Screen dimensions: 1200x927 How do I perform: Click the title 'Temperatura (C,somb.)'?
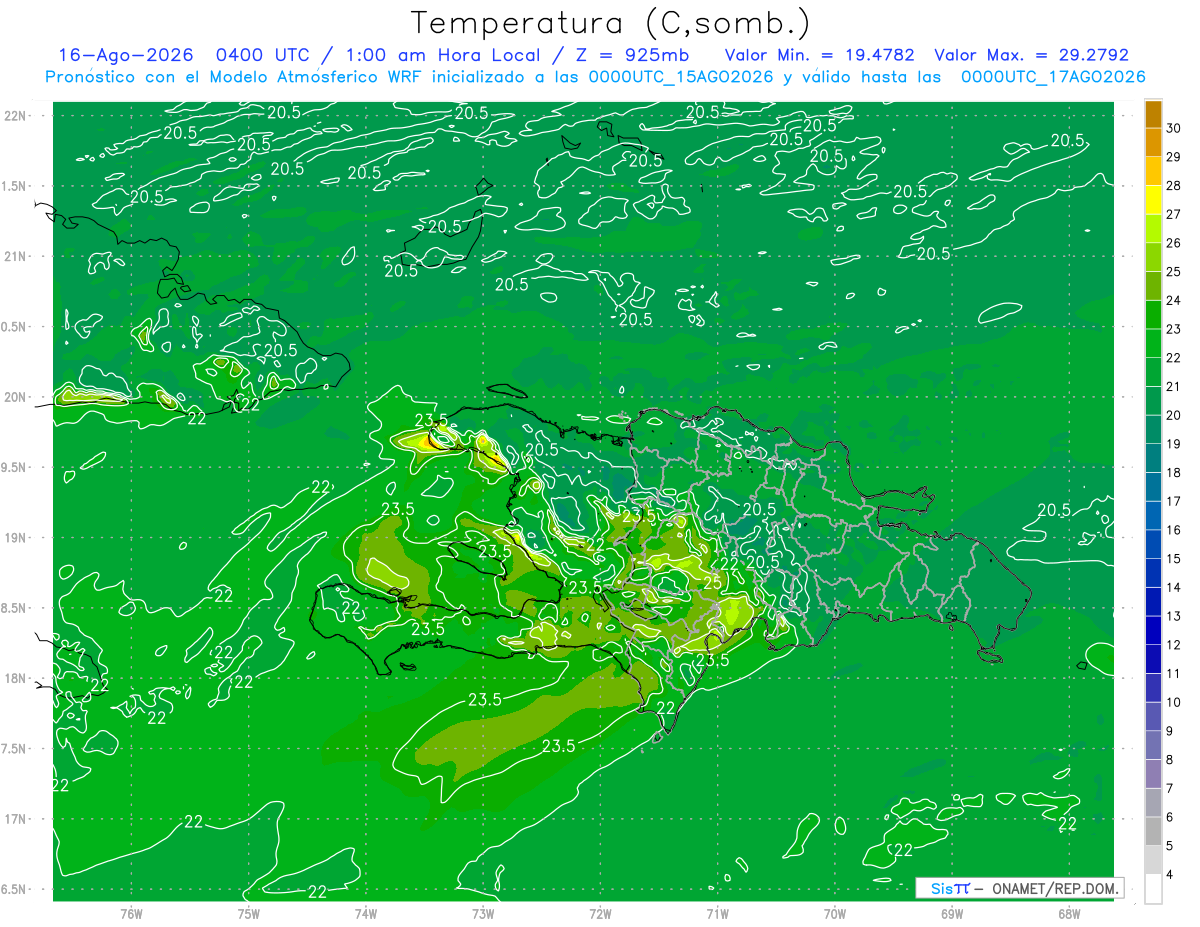pyautogui.click(x=611, y=23)
